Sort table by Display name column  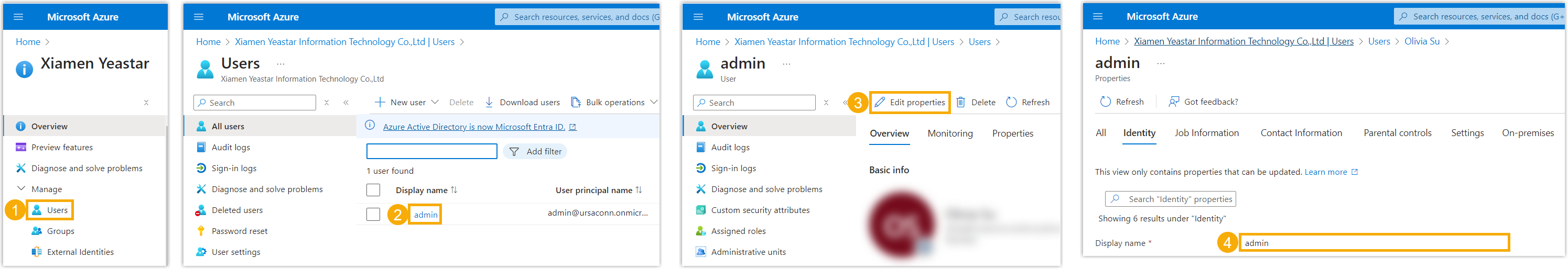coord(426,190)
